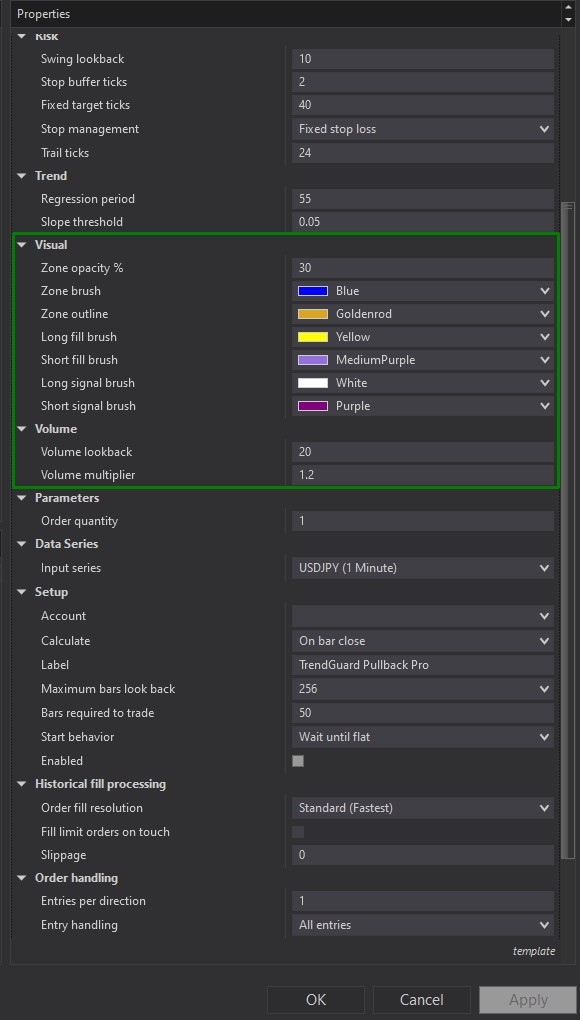Click the template link

coord(534,951)
